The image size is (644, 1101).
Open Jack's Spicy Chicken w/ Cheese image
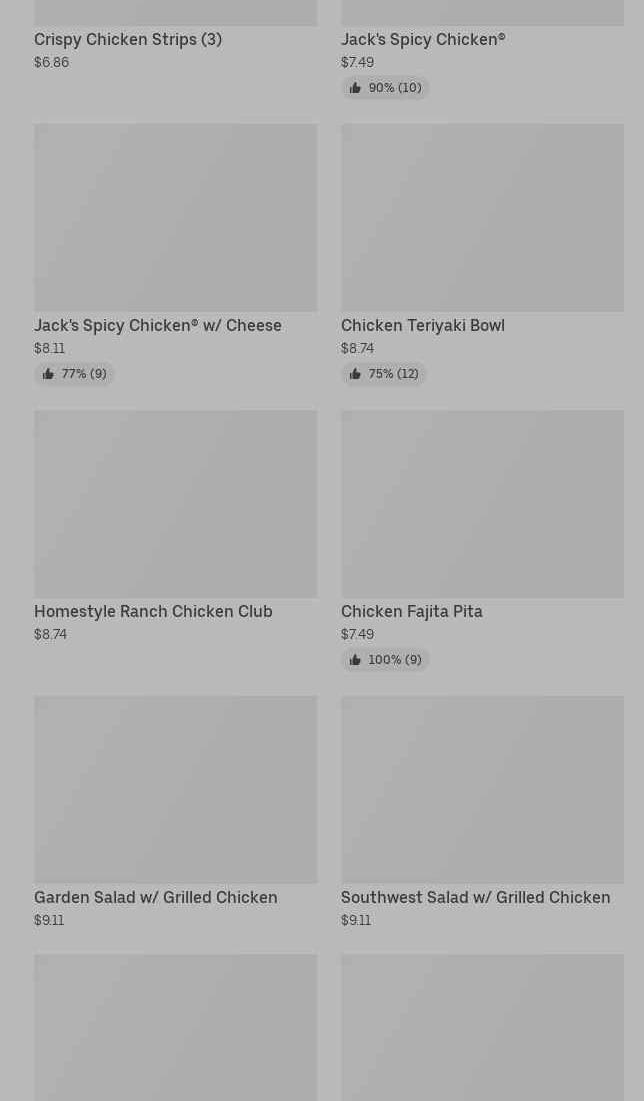pyautogui.click(x=175, y=217)
